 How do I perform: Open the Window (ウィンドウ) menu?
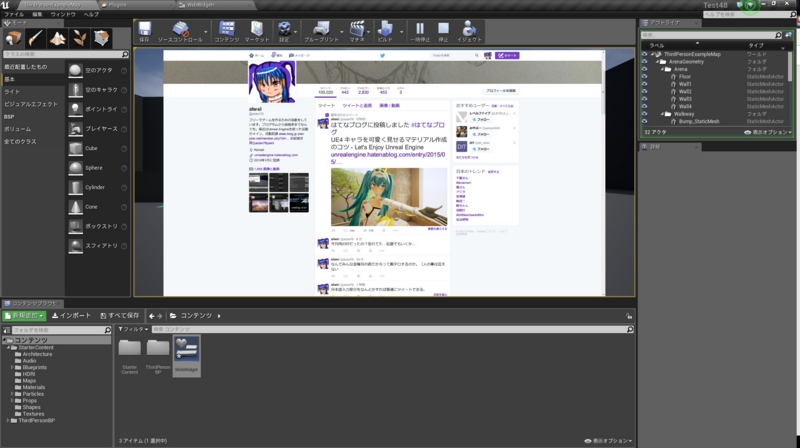63,15
